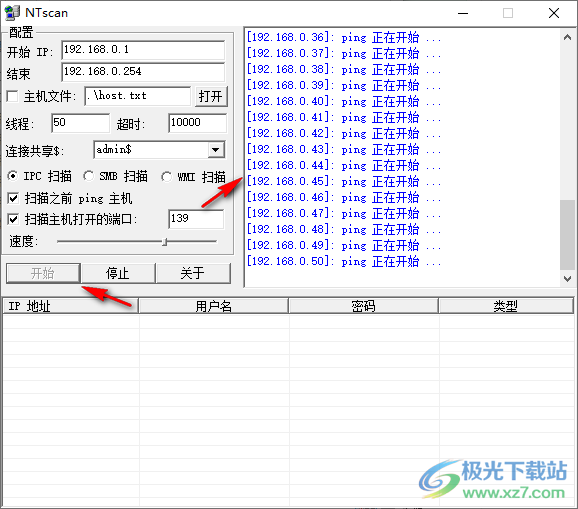Click the end IP field 192.168.0.254
This screenshot has height=509, width=578.
coord(143,72)
